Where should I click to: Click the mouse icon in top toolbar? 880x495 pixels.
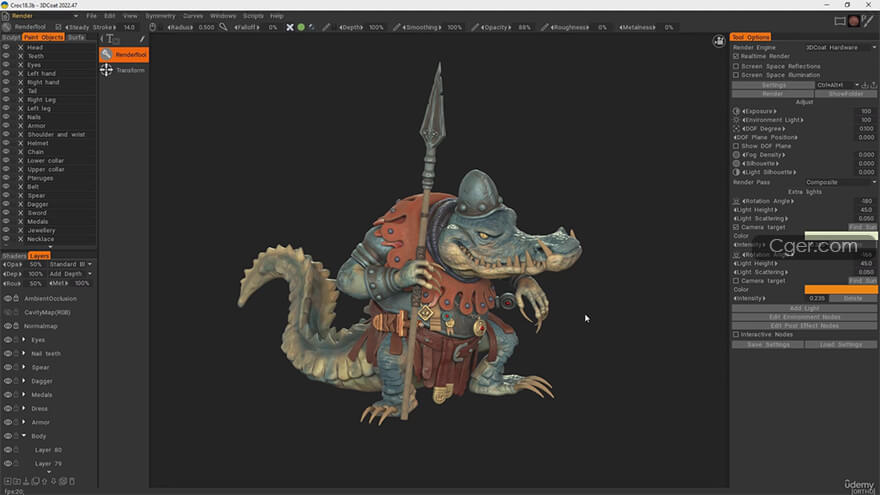click(153, 27)
